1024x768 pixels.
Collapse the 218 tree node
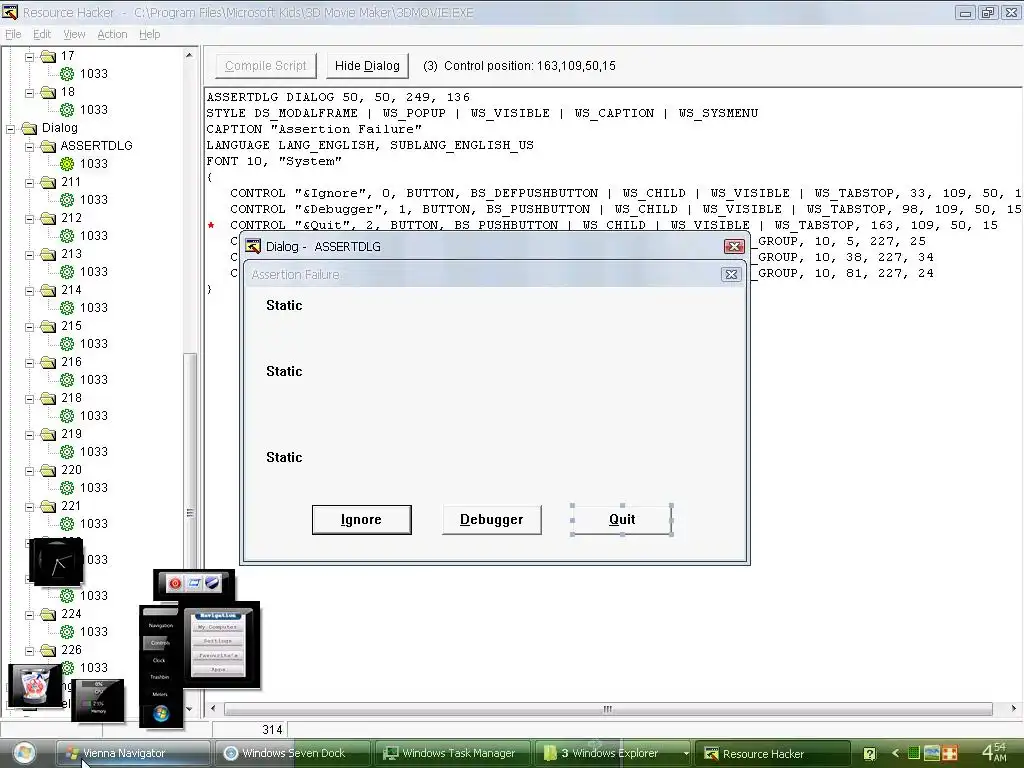[x=29, y=399]
